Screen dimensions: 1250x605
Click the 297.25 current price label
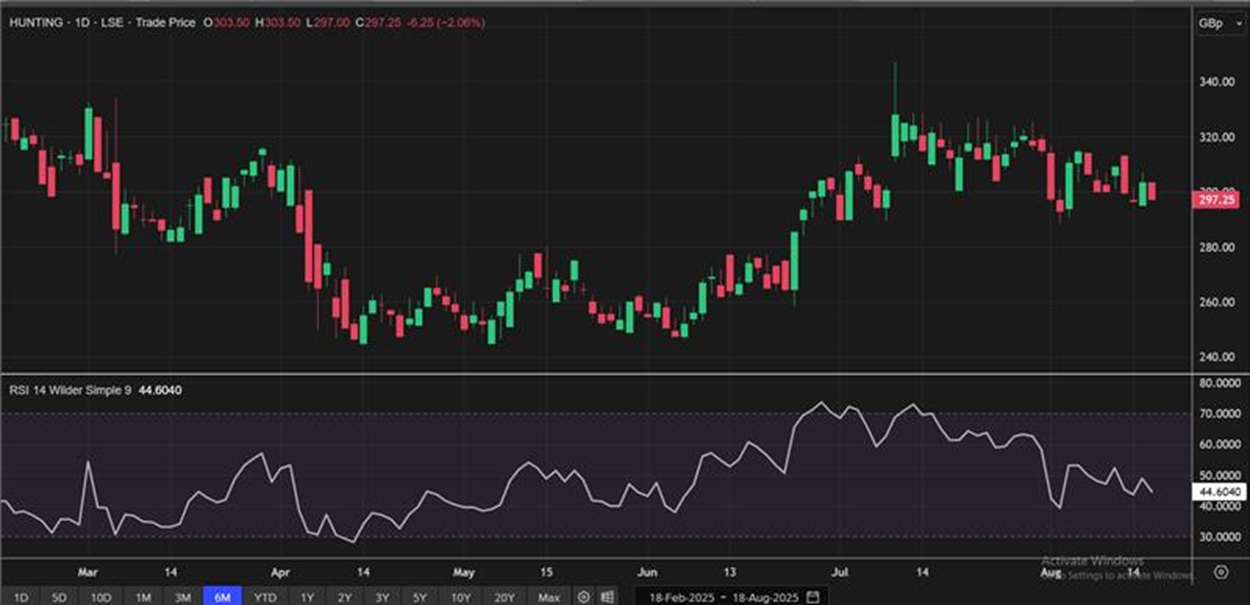pyautogui.click(x=1218, y=200)
